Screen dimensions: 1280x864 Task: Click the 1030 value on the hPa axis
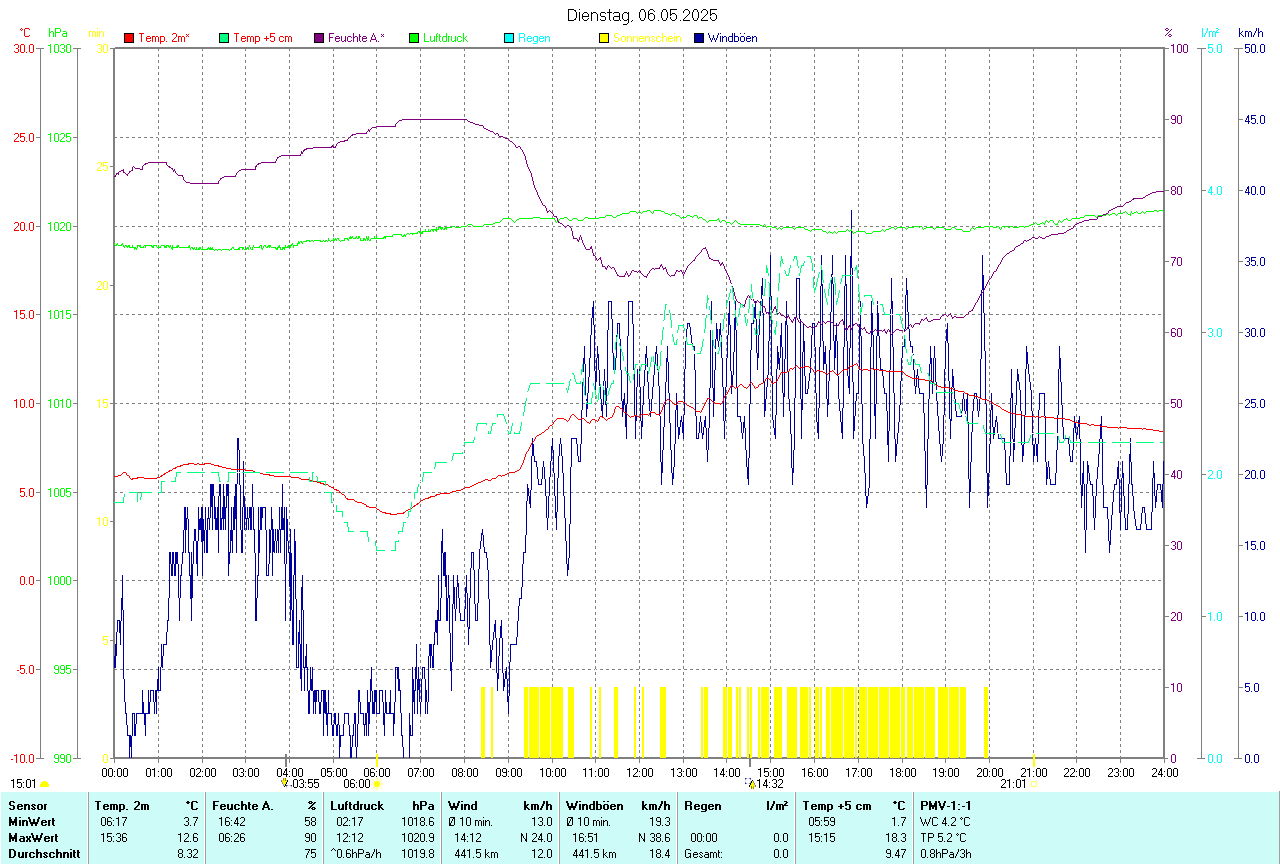coord(59,49)
